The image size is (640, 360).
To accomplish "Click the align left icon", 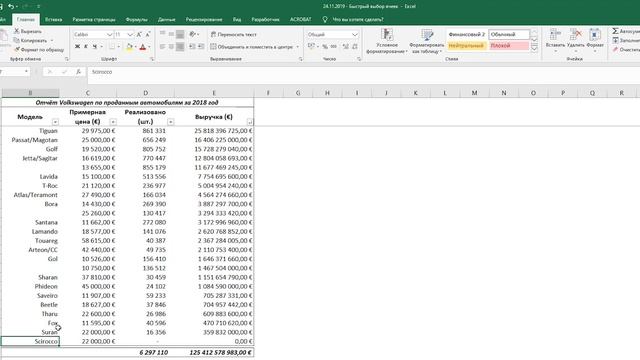I will coord(162,47).
